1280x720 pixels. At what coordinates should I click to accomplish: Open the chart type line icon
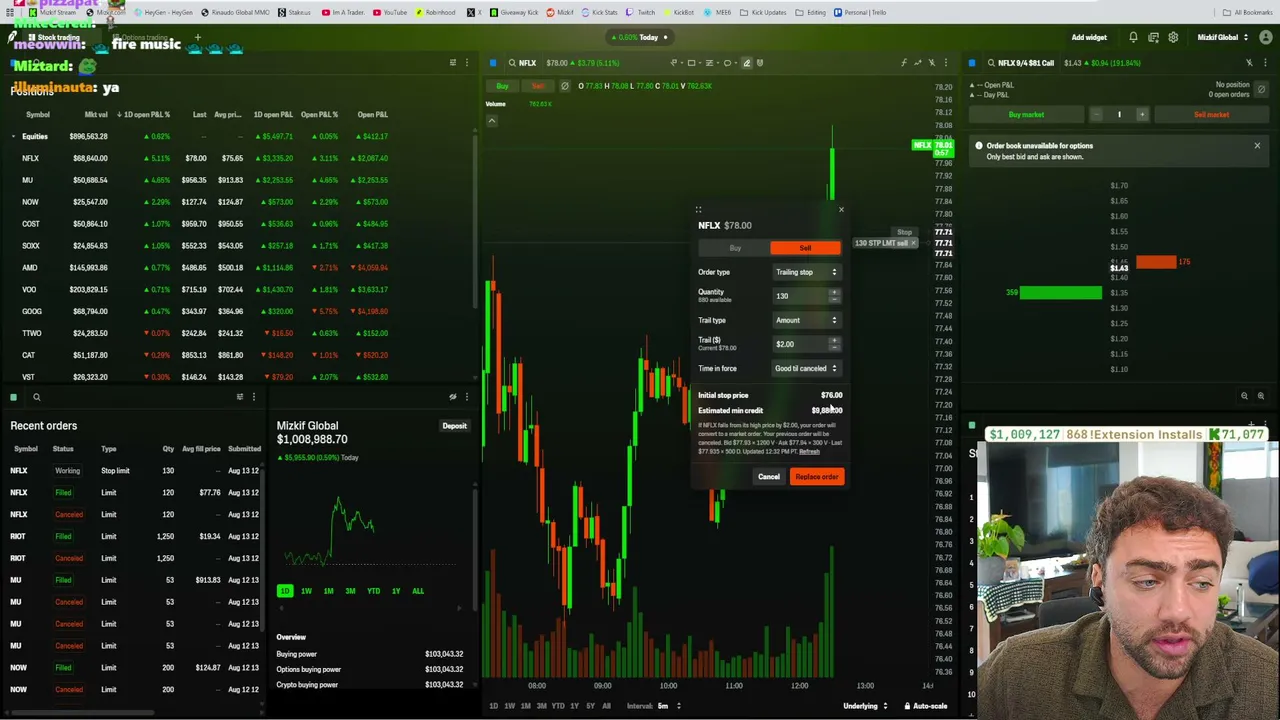pyautogui.click(x=917, y=63)
